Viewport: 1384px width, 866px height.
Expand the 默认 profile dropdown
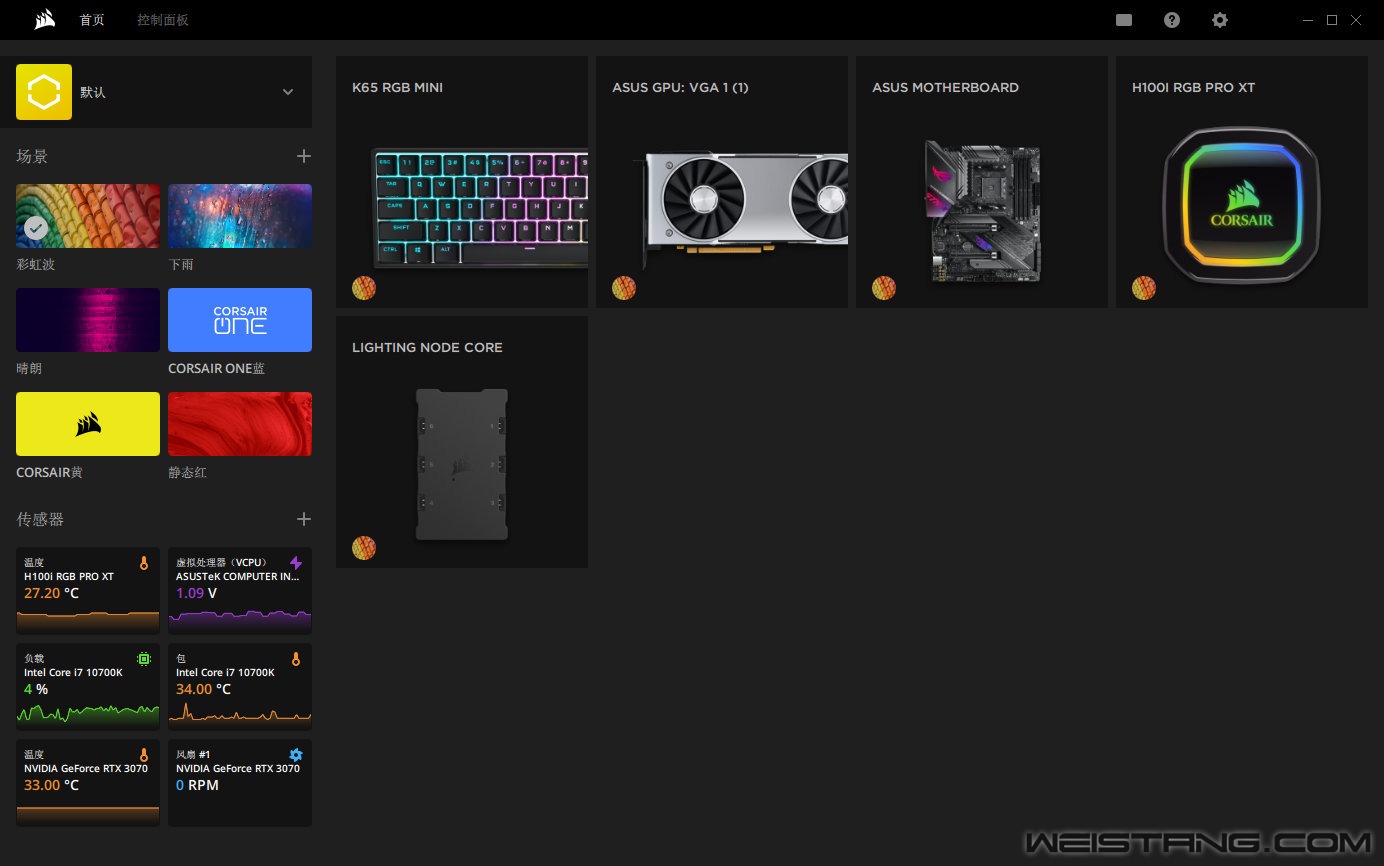[x=288, y=92]
